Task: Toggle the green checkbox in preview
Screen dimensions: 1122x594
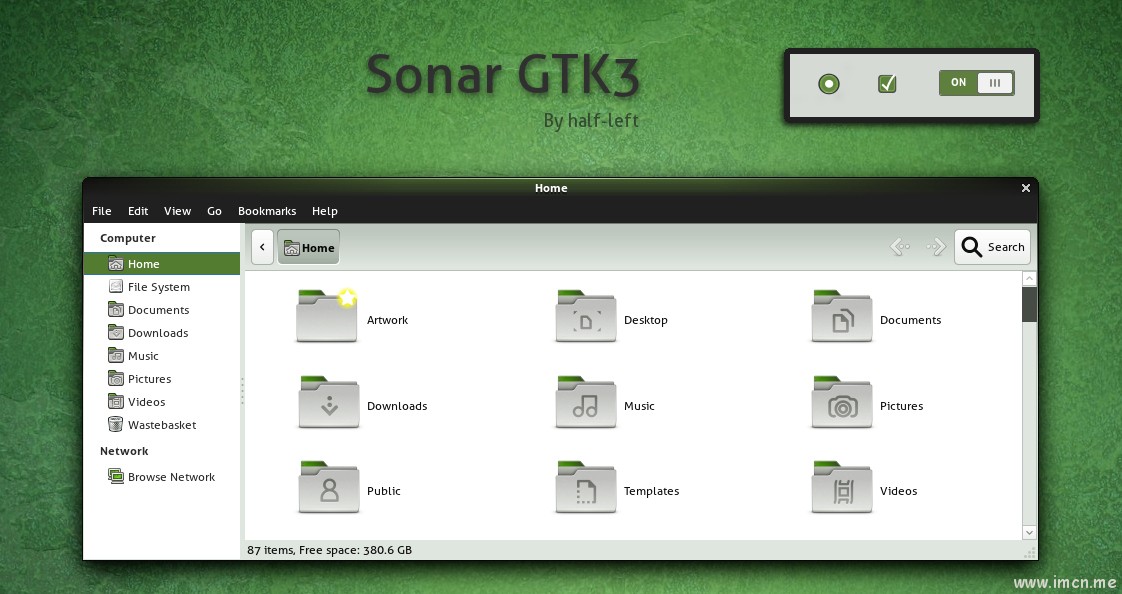Action: [x=887, y=84]
